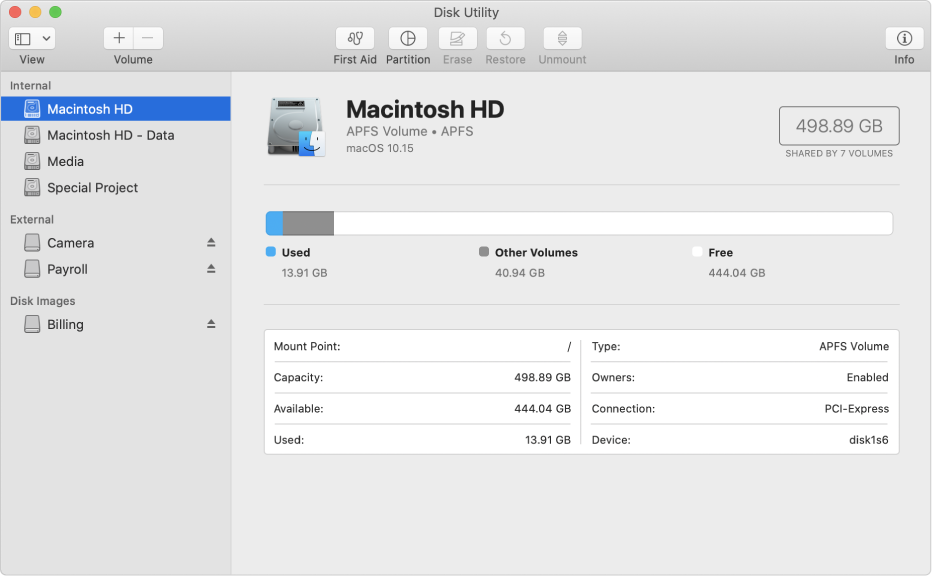This screenshot has height=577, width=934.
Task: Open the View dropdown menu
Action: 32,38
